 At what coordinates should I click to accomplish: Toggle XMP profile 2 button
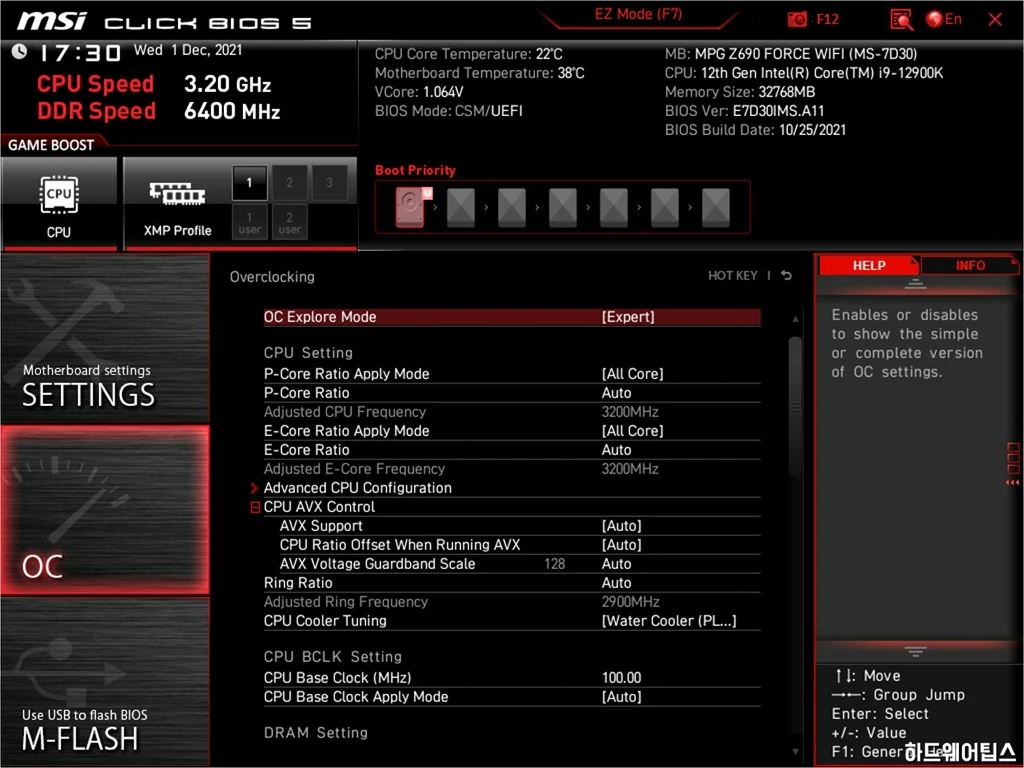point(289,183)
